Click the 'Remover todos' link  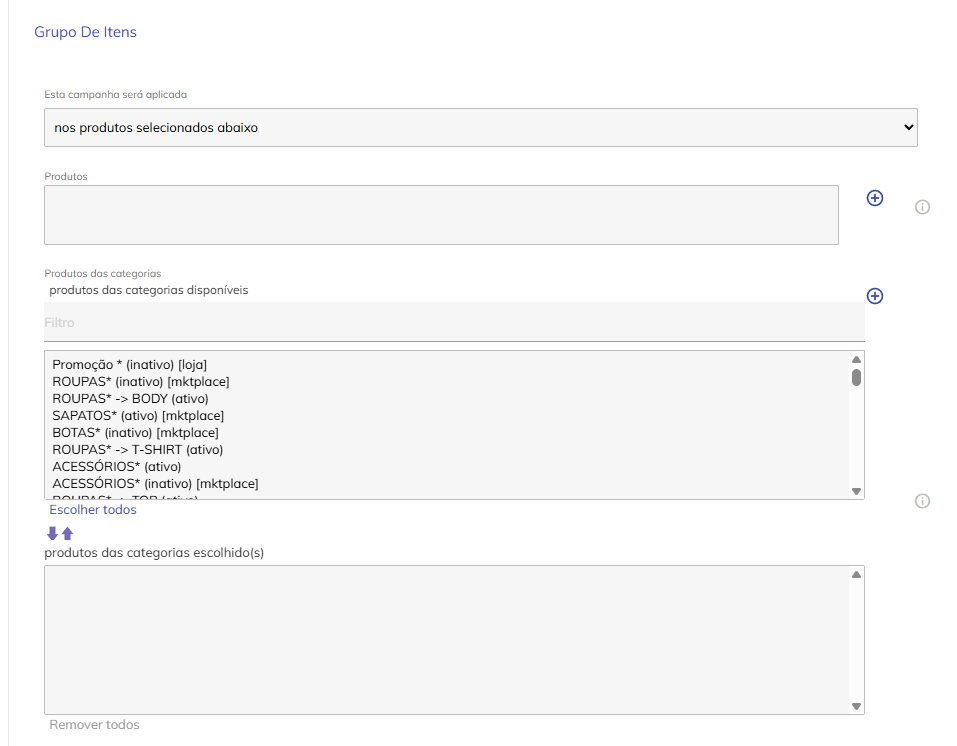point(94,724)
